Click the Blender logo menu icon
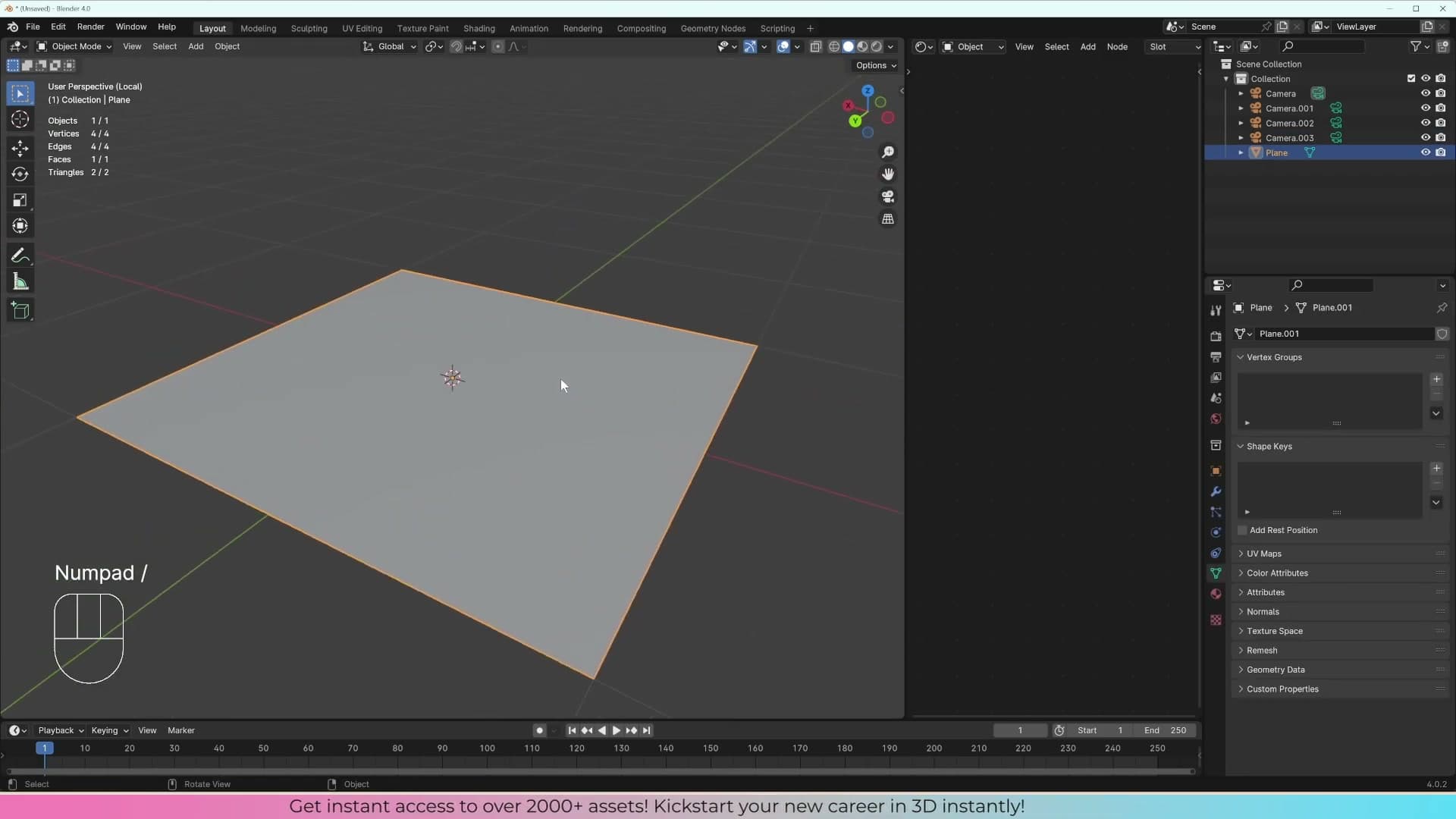1456x819 pixels. (13, 27)
